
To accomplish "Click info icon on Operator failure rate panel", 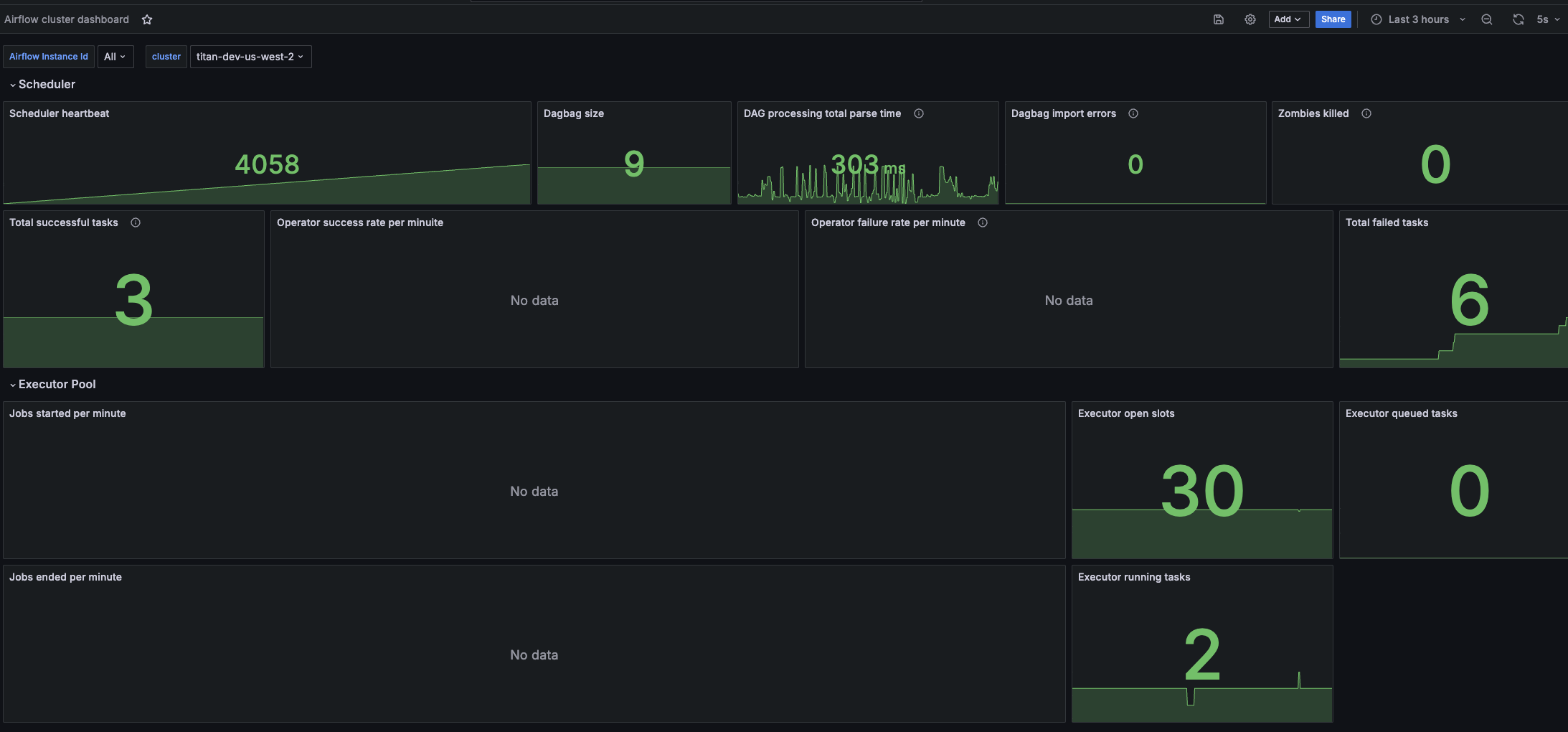I will (983, 222).
